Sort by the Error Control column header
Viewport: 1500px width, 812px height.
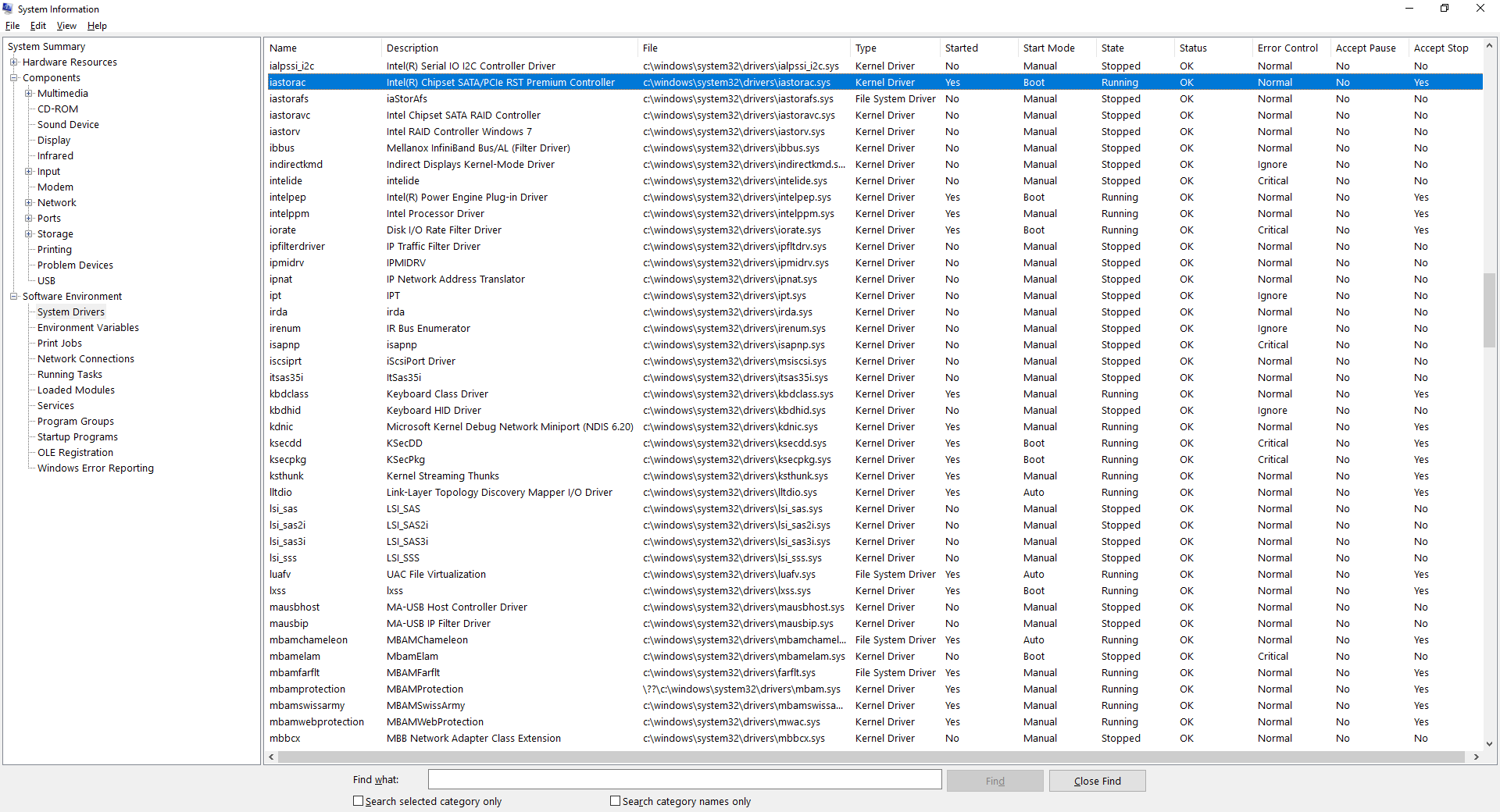(1291, 48)
